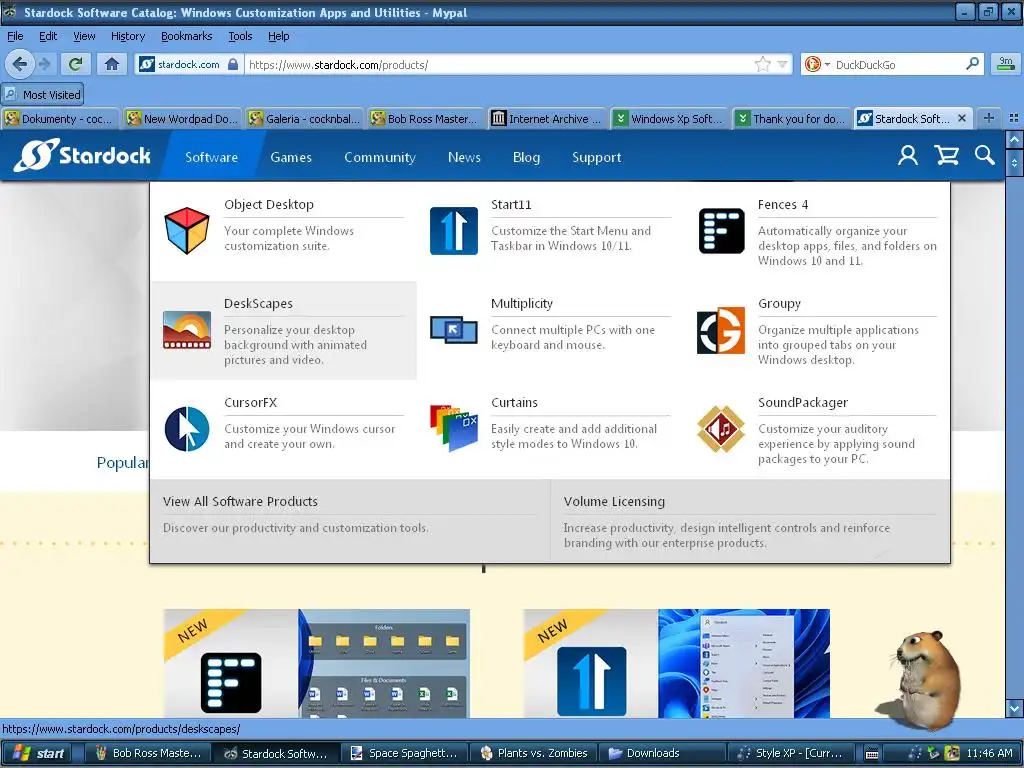
Task: Click the SoundPackager music note icon
Action: [x=721, y=429]
